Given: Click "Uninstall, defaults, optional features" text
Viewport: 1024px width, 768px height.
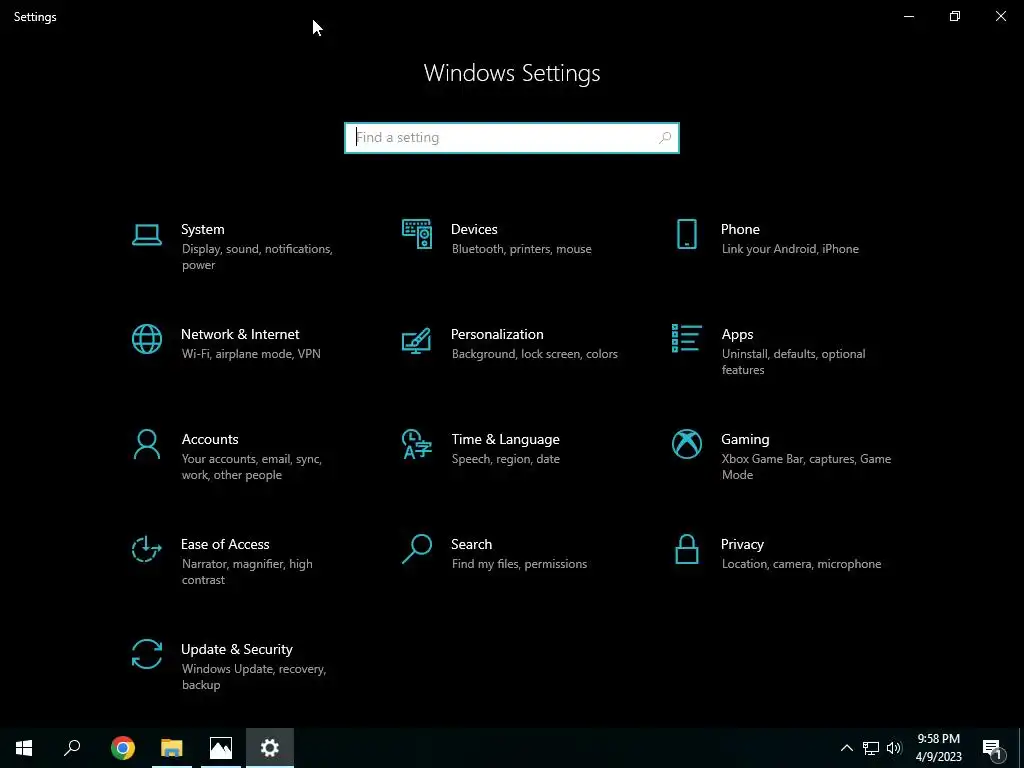Looking at the screenshot, I should 793,362.
